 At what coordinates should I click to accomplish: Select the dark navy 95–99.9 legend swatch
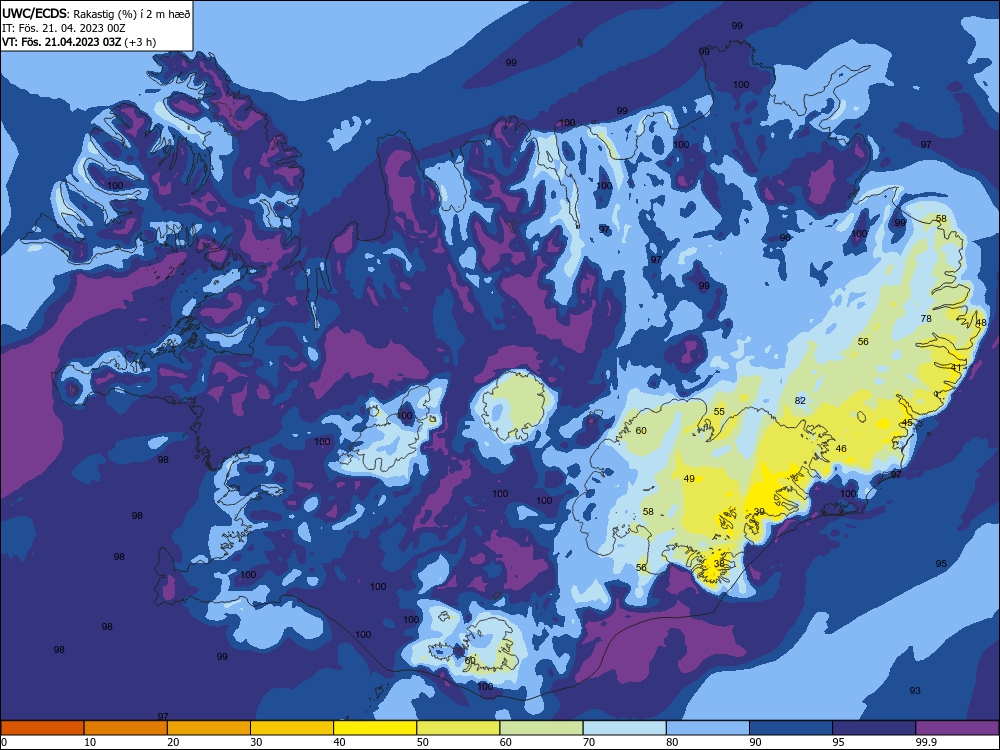[874, 728]
